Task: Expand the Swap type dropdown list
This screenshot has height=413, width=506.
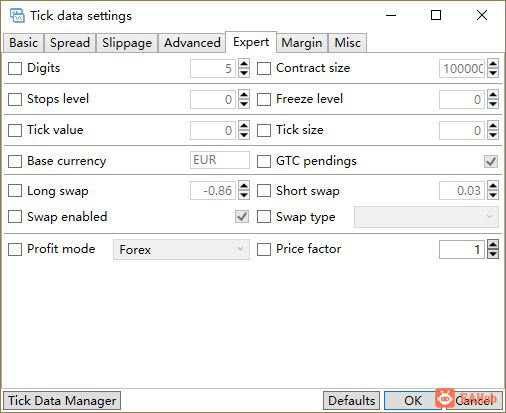Action: (x=426, y=217)
